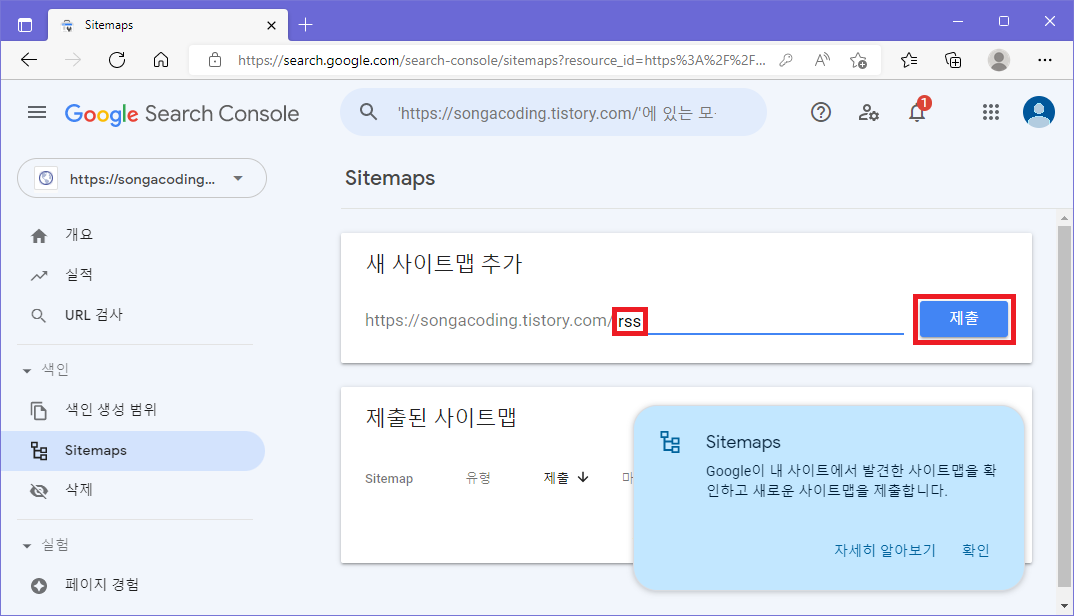Click the page vertical scrollbar

click(1064, 404)
